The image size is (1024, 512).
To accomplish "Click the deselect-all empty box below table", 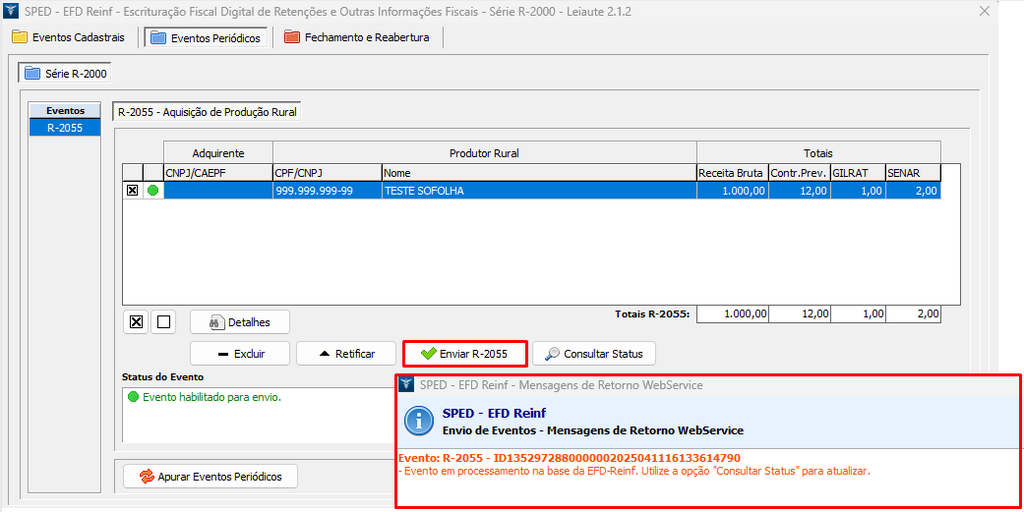I will [x=164, y=322].
